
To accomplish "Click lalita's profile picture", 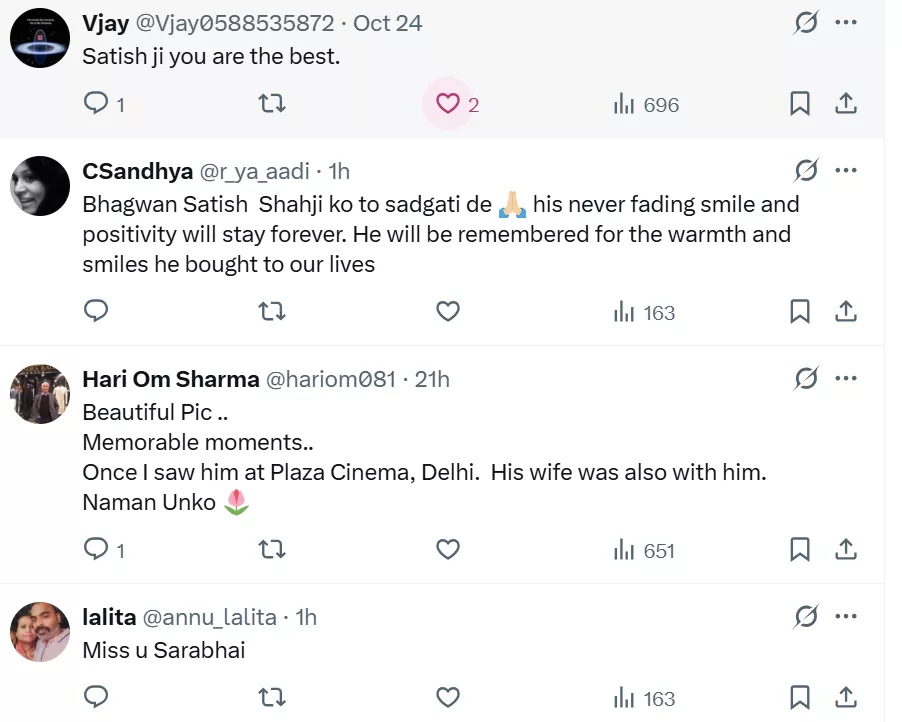I will coord(40,632).
